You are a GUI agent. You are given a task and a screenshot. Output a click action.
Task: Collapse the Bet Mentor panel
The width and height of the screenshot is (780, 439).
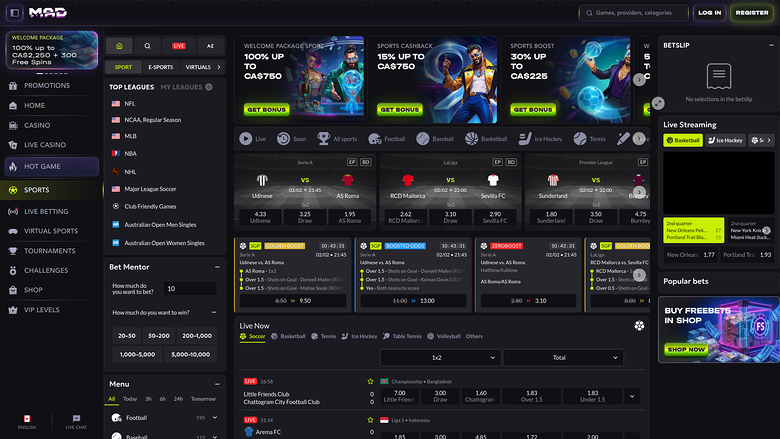217,267
